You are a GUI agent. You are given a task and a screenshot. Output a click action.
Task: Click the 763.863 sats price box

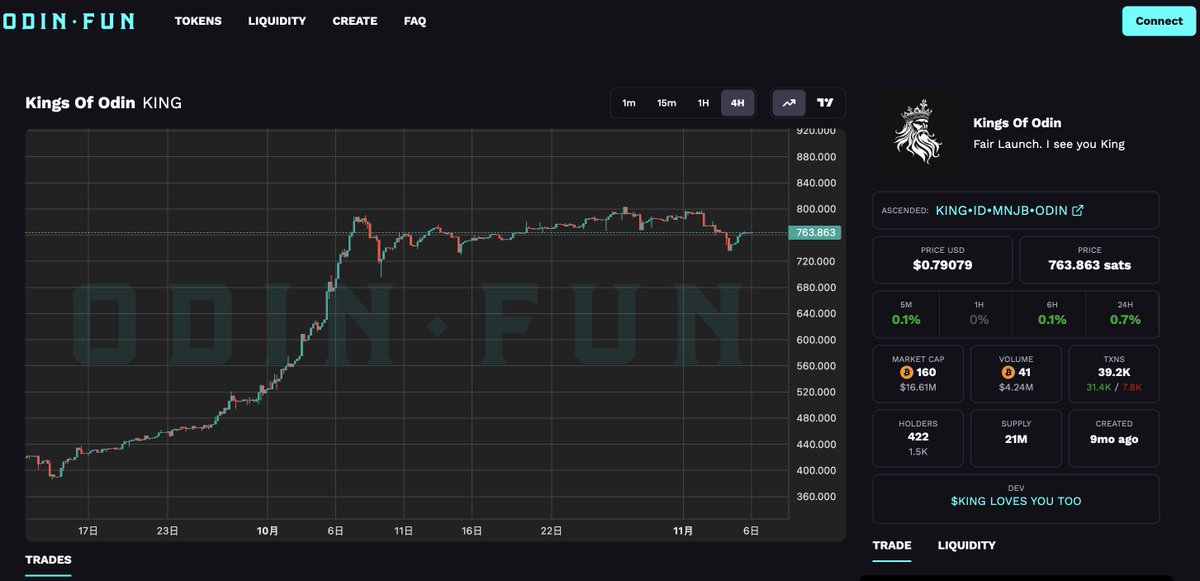coord(1090,259)
